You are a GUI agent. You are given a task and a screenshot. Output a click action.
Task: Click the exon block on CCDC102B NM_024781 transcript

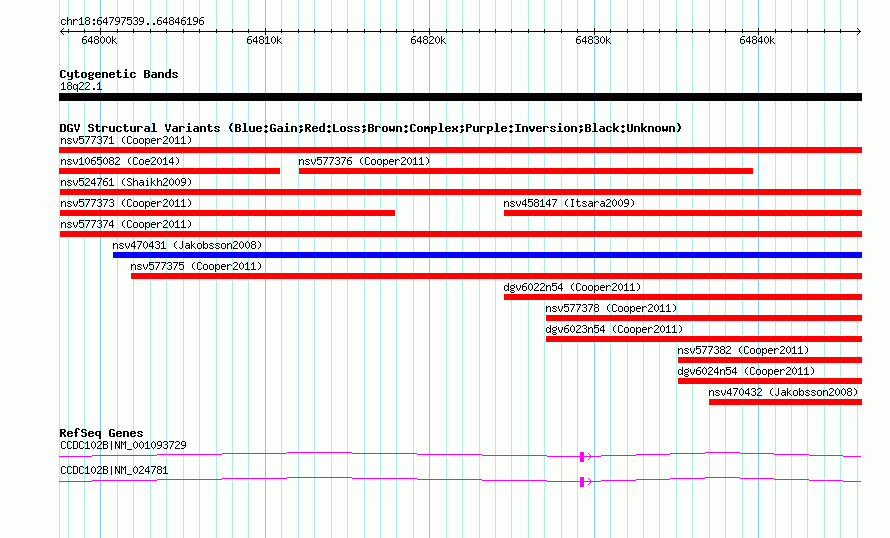[x=582, y=482]
